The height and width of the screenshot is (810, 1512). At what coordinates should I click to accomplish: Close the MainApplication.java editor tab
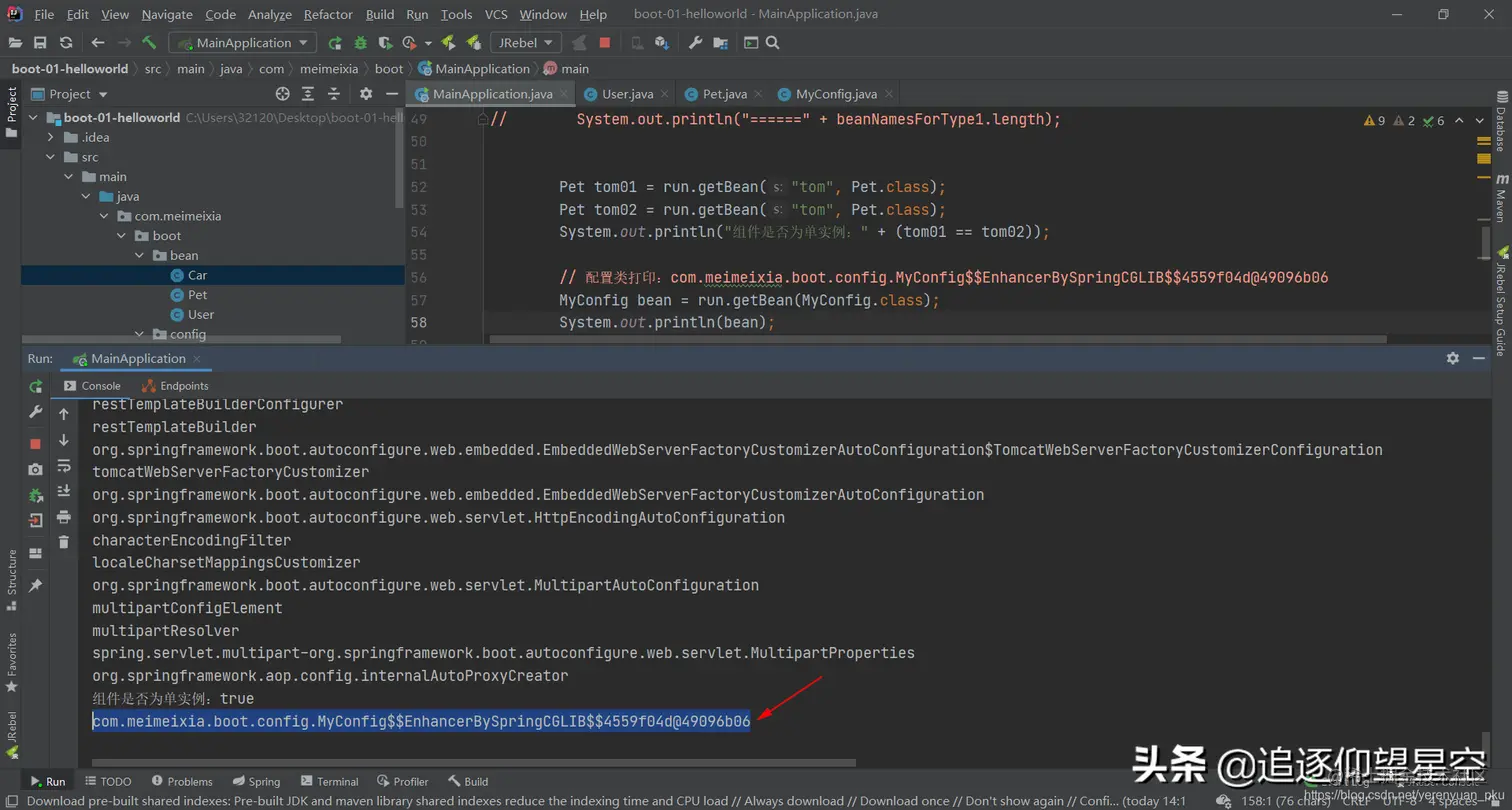(x=564, y=94)
